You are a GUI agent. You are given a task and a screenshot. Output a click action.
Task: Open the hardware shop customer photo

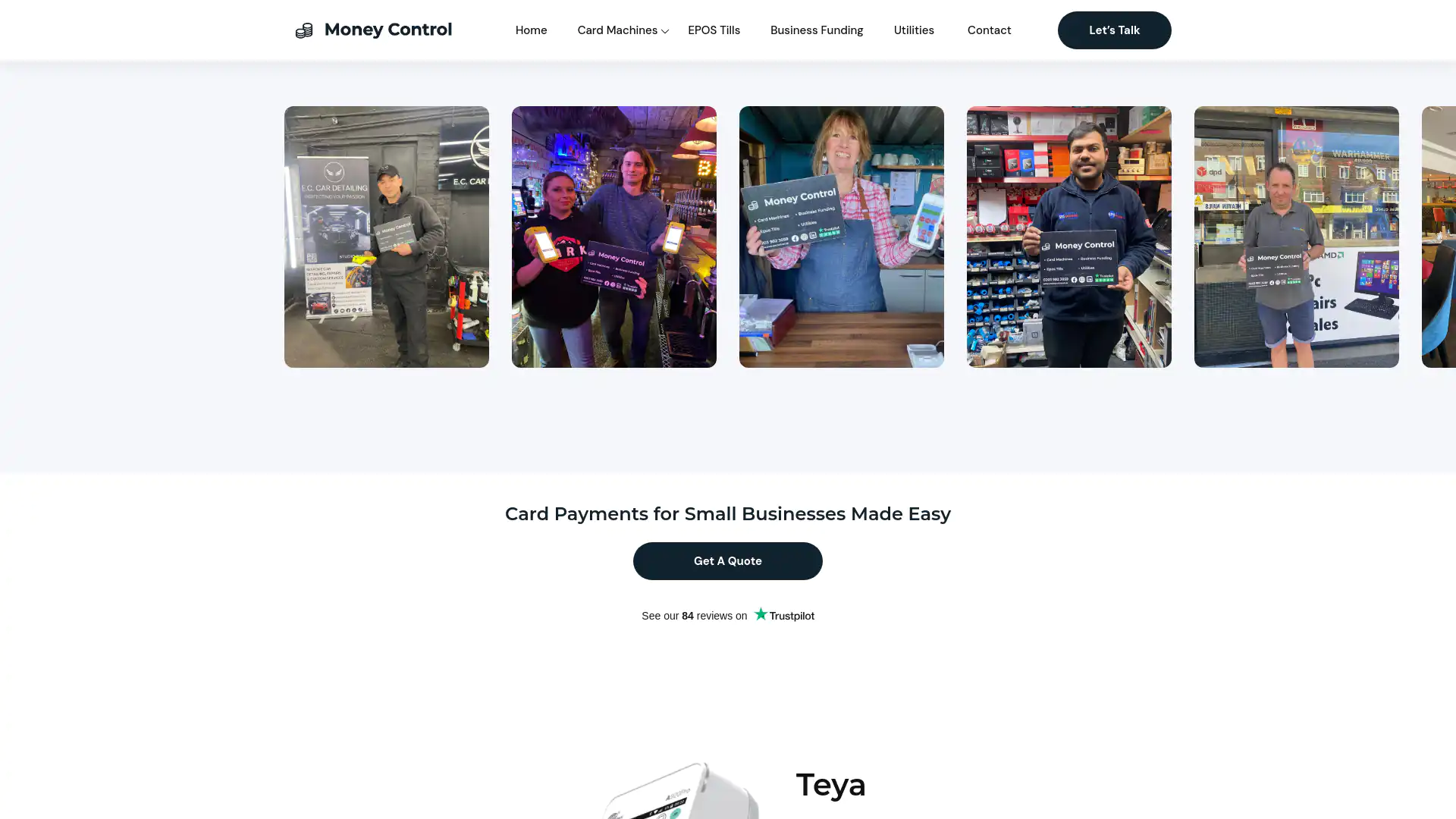[1069, 237]
